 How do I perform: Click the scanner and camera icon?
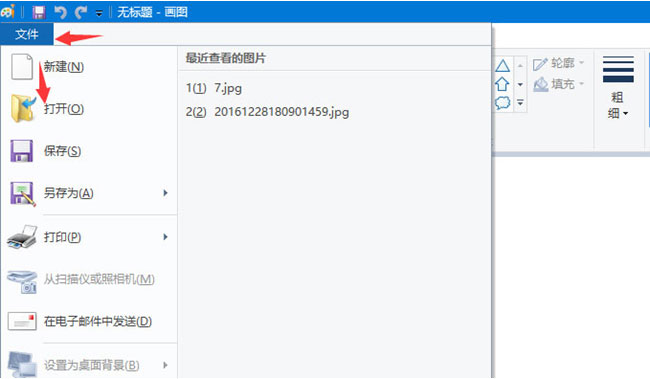[22, 282]
